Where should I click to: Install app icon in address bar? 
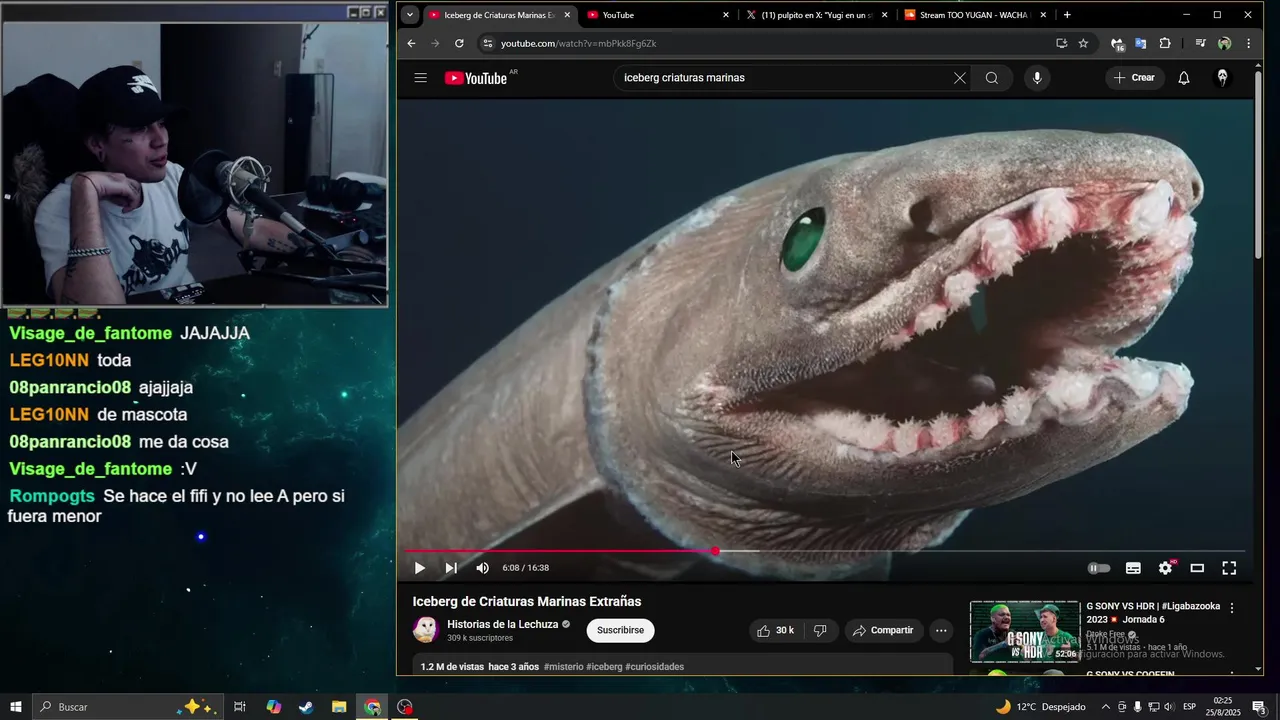pyautogui.click(x=1061, y=43)
